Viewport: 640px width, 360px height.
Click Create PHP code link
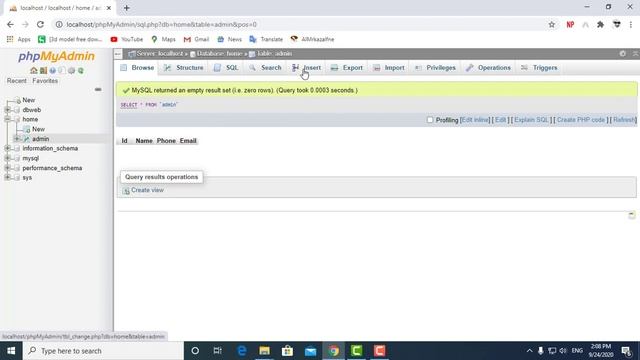(x=581, y=120)
